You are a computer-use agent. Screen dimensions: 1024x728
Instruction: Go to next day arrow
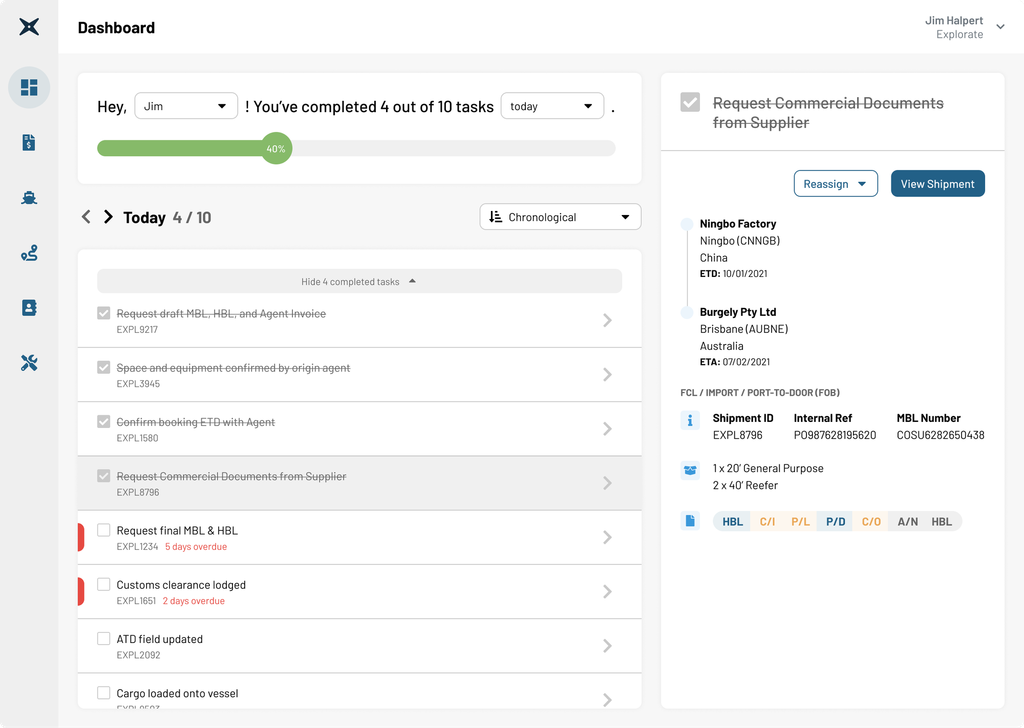pos(108,217)
